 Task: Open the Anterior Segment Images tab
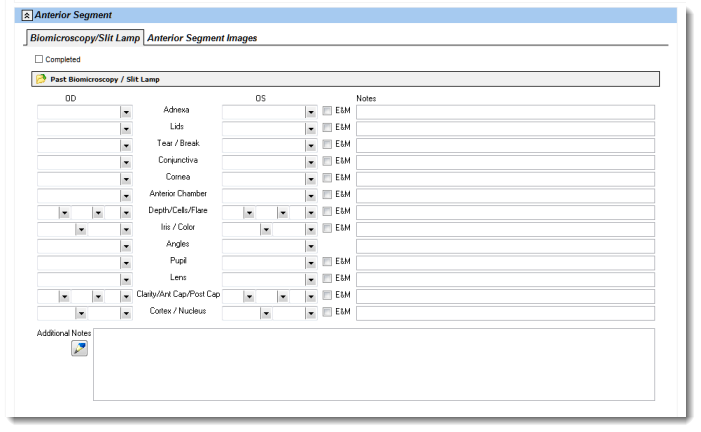tap(202, 38)
